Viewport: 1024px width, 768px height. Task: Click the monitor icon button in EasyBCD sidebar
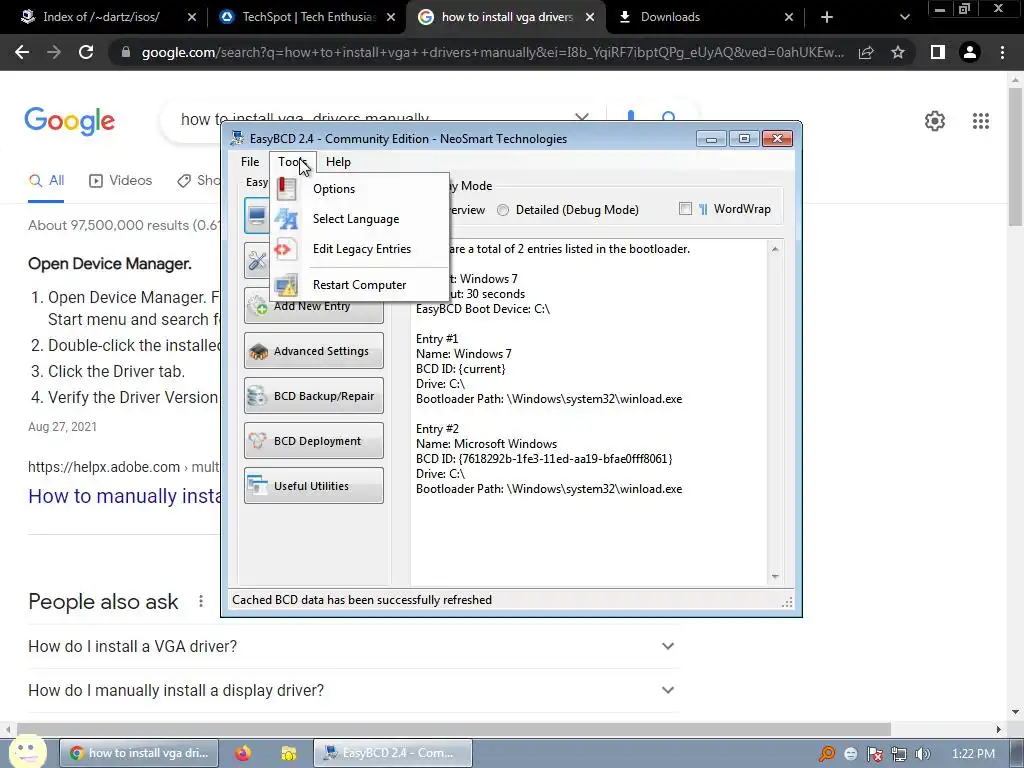[257, 216]
